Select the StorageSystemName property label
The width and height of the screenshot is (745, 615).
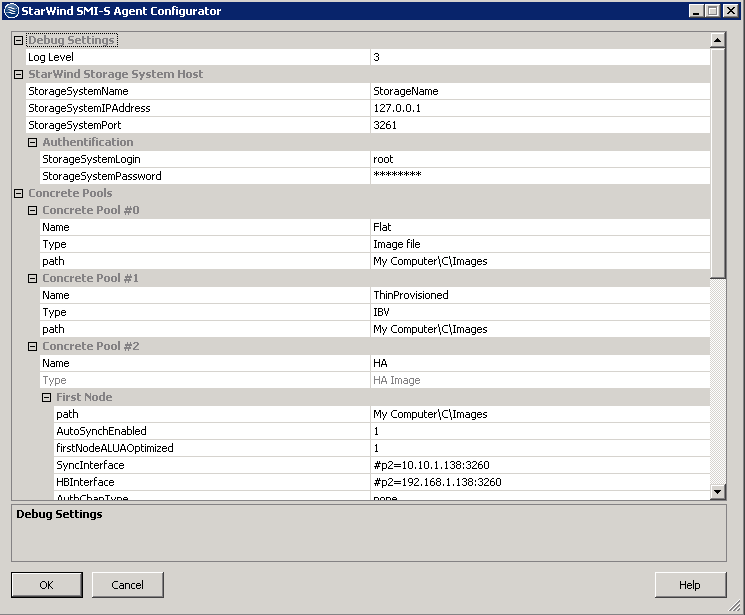78,91
